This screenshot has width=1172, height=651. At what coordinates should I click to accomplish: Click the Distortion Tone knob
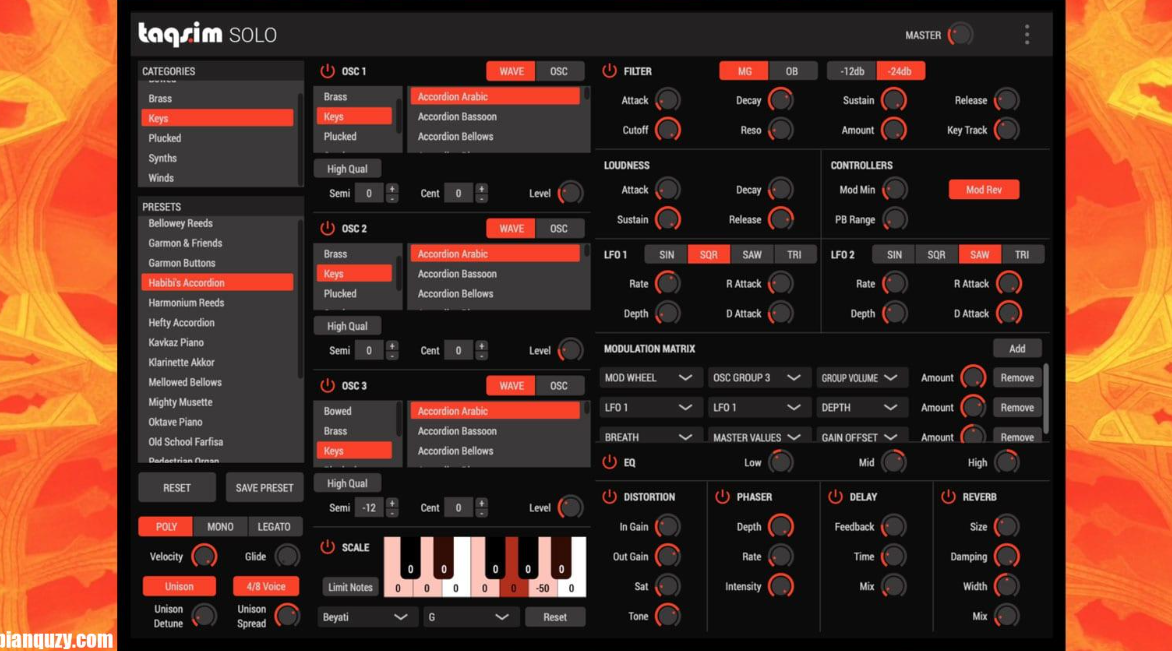[x=667, y=616]
